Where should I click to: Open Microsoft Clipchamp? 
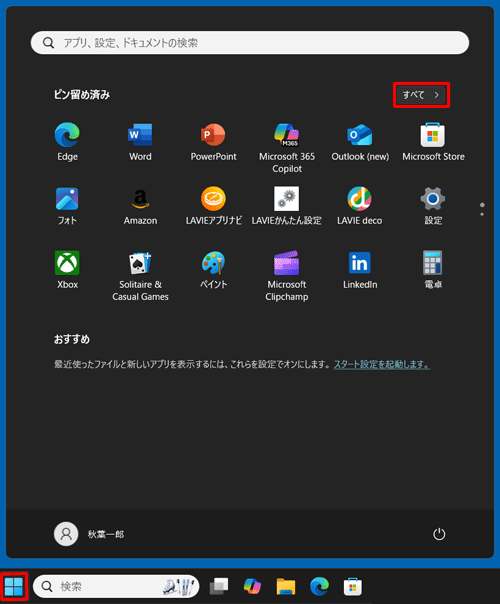tap(287, 276)
